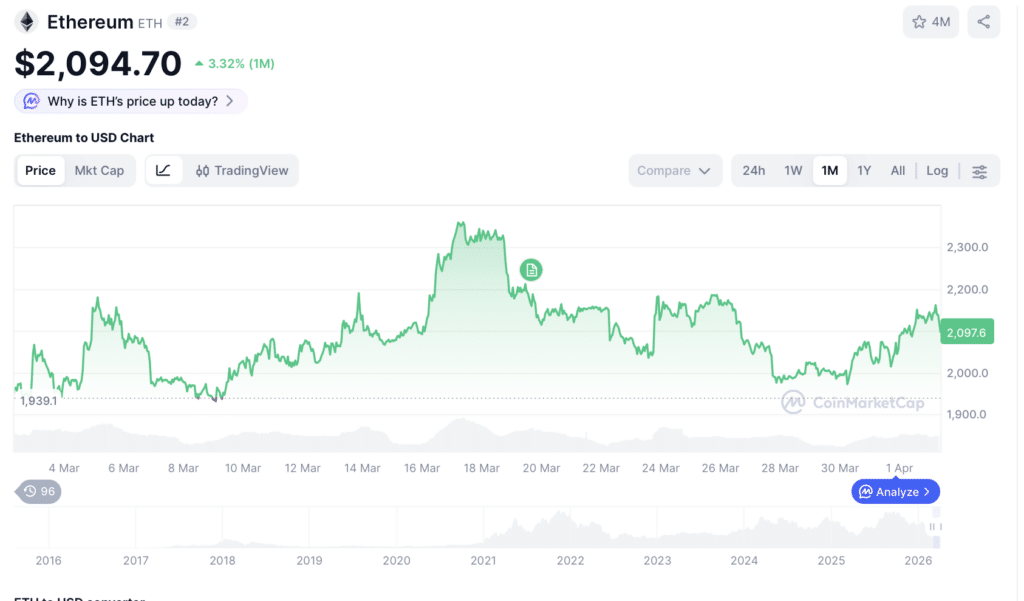
Task: Click the $2,094.70 price text
Action: 98,63
